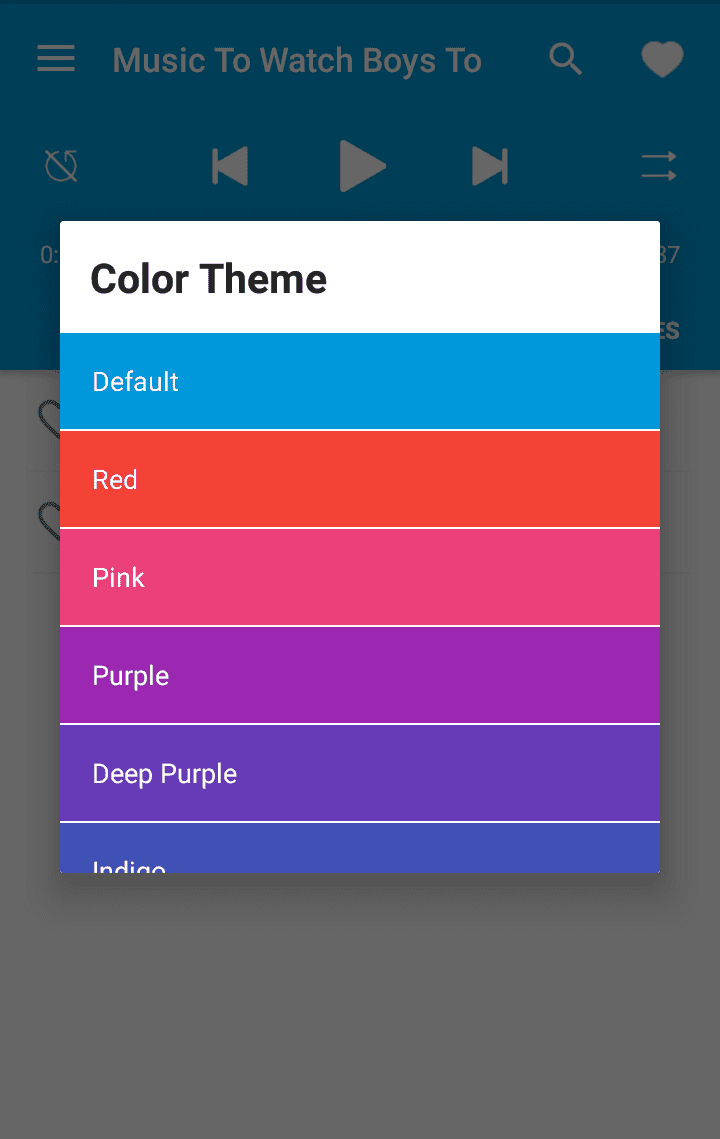Select the Purple color theme
Screen dimensions: 720x1139
(360, 675)
